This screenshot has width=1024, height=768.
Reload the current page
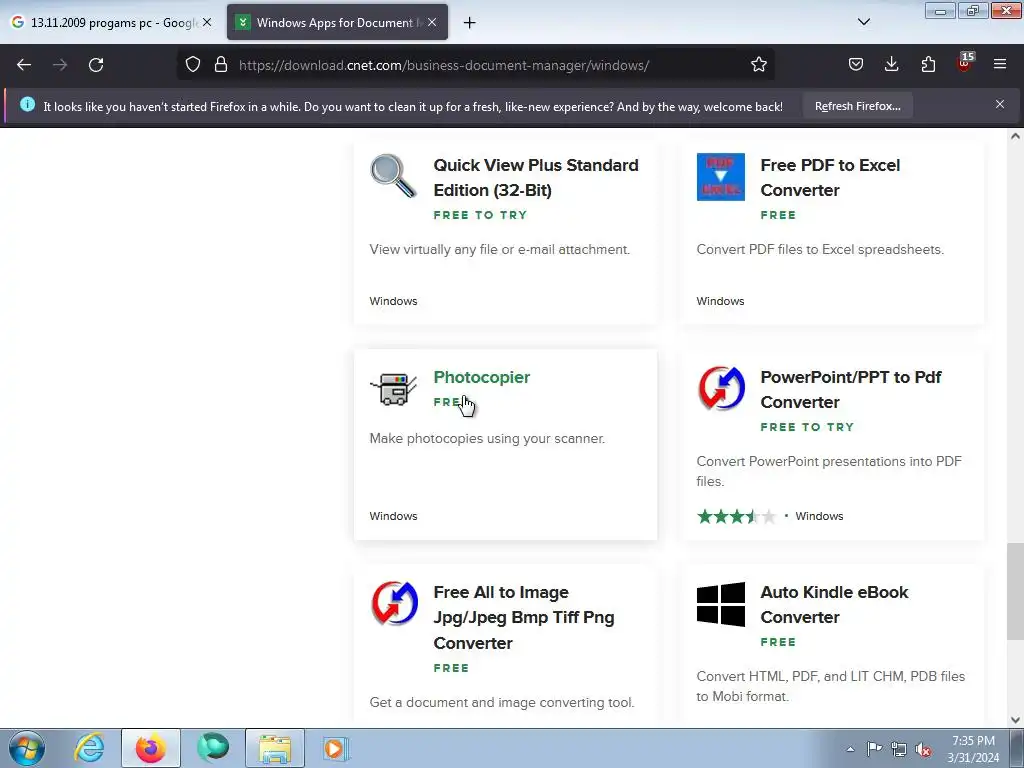tap(96, 65)
